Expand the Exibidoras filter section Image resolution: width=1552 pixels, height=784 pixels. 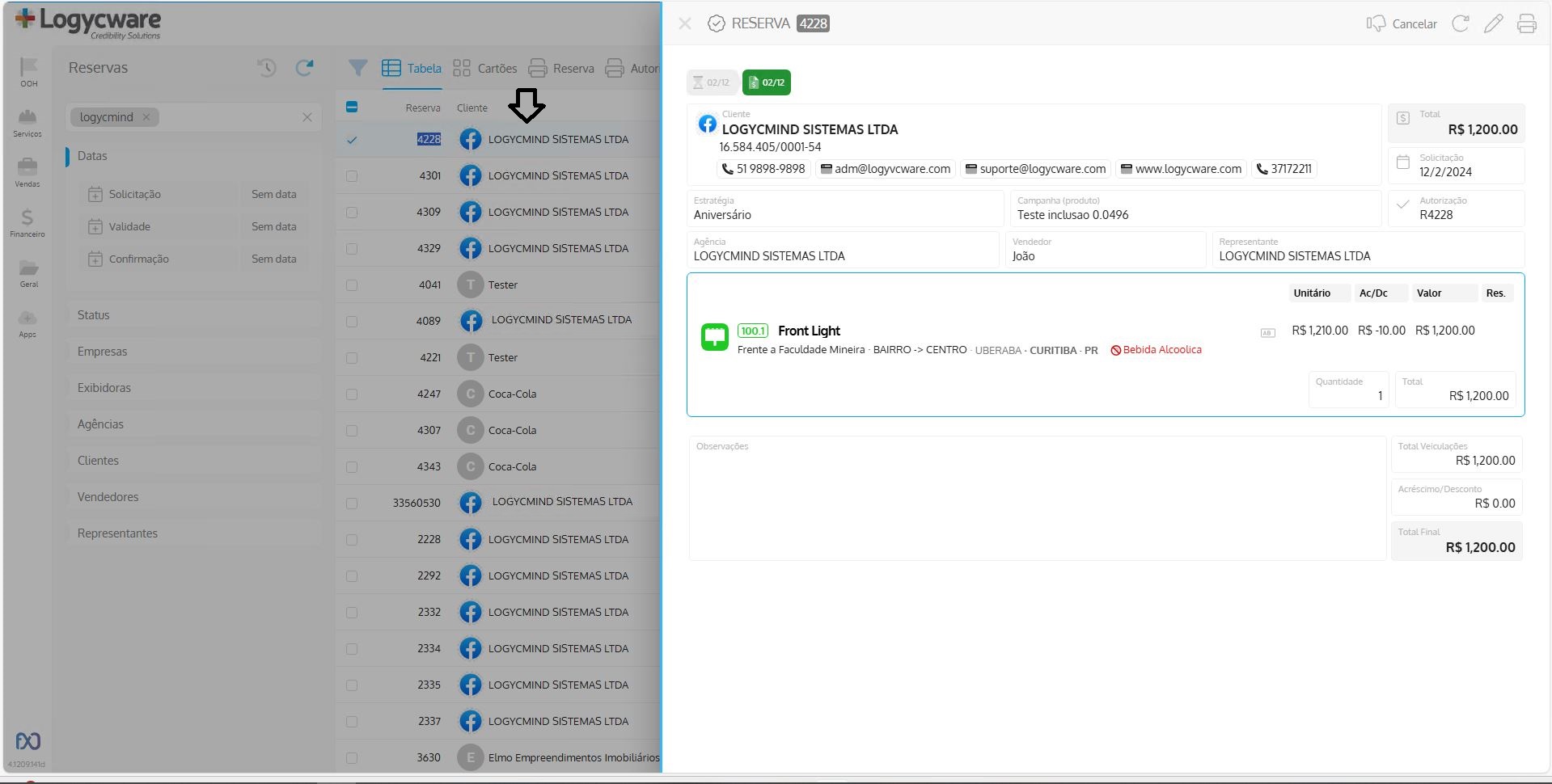[194, 388]
